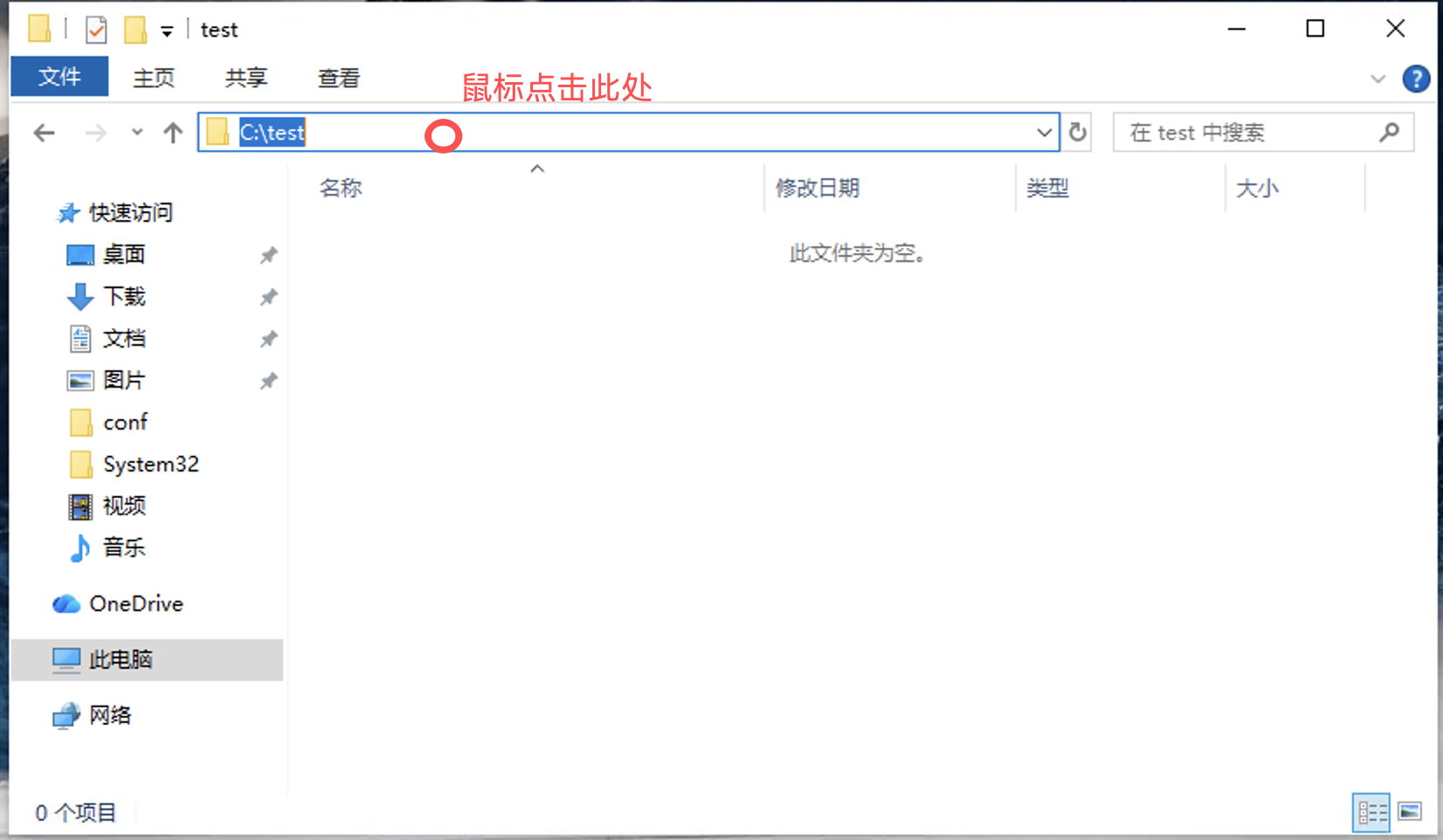Image resolution: width=1443 pixels, height=840 pixels.
Task: Click the Properties icon in title bar
Action: point(96,30)
